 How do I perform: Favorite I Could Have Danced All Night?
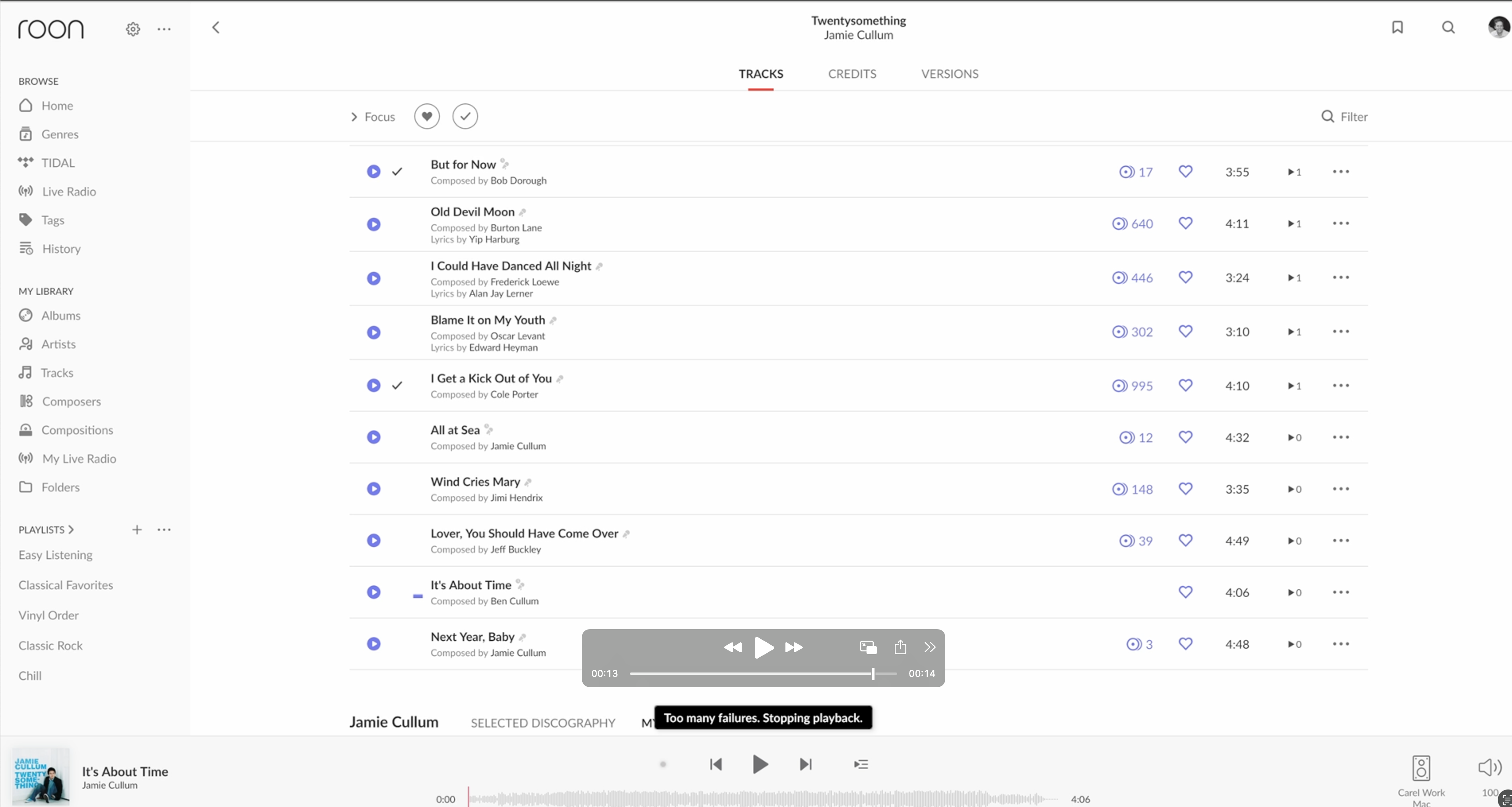click(1186, 277)
